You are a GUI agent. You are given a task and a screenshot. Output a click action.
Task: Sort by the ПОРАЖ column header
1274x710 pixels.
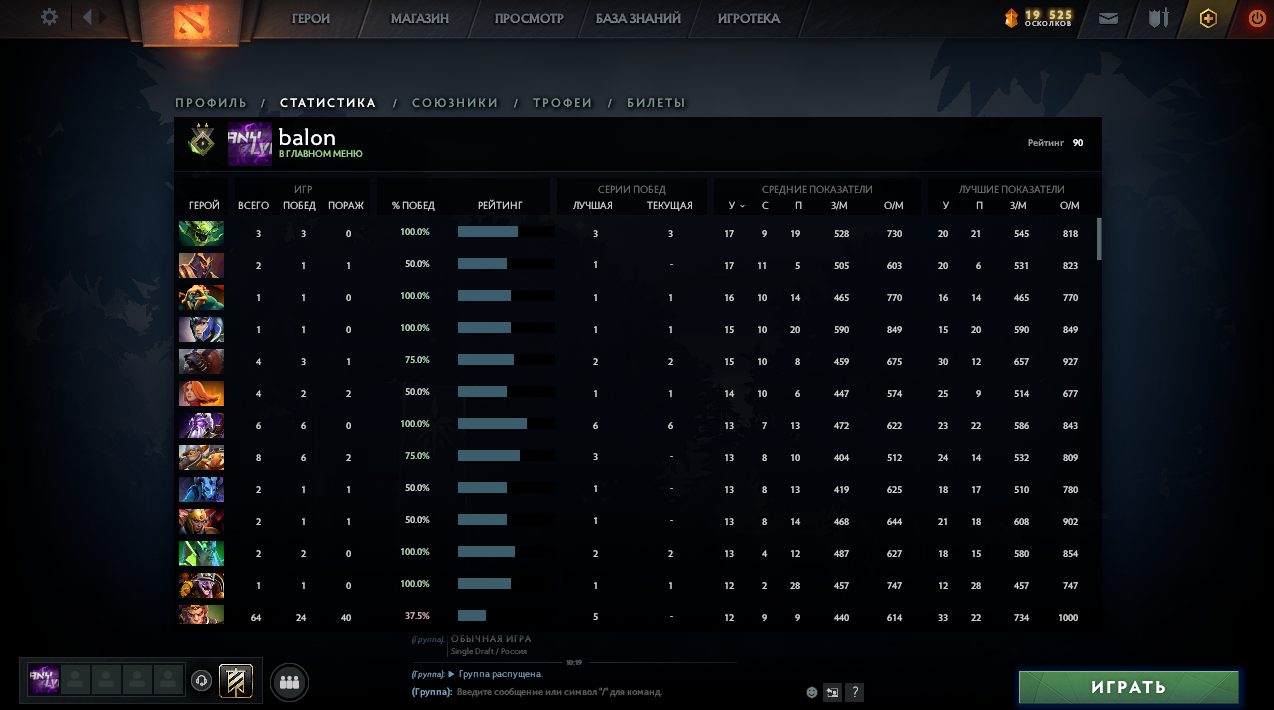coord(346,205)
